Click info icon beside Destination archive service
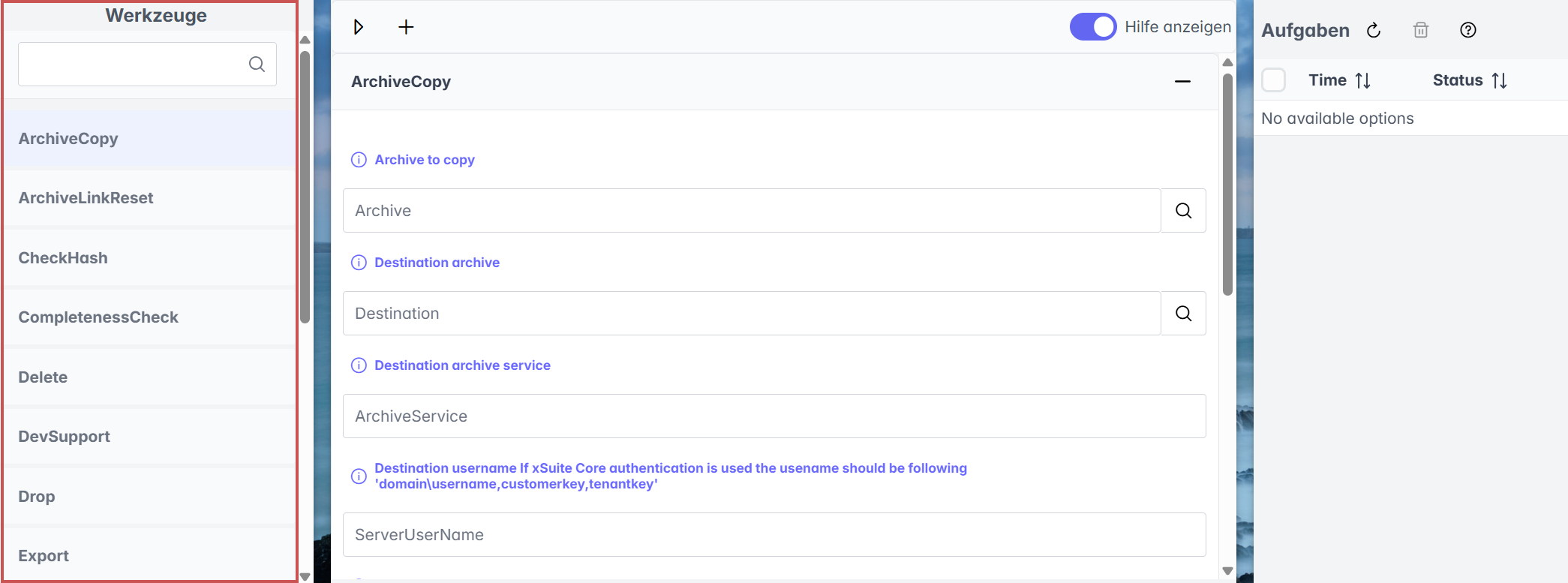The width and height of the screenshot is (1568, 583). click(x=359, y=365)
